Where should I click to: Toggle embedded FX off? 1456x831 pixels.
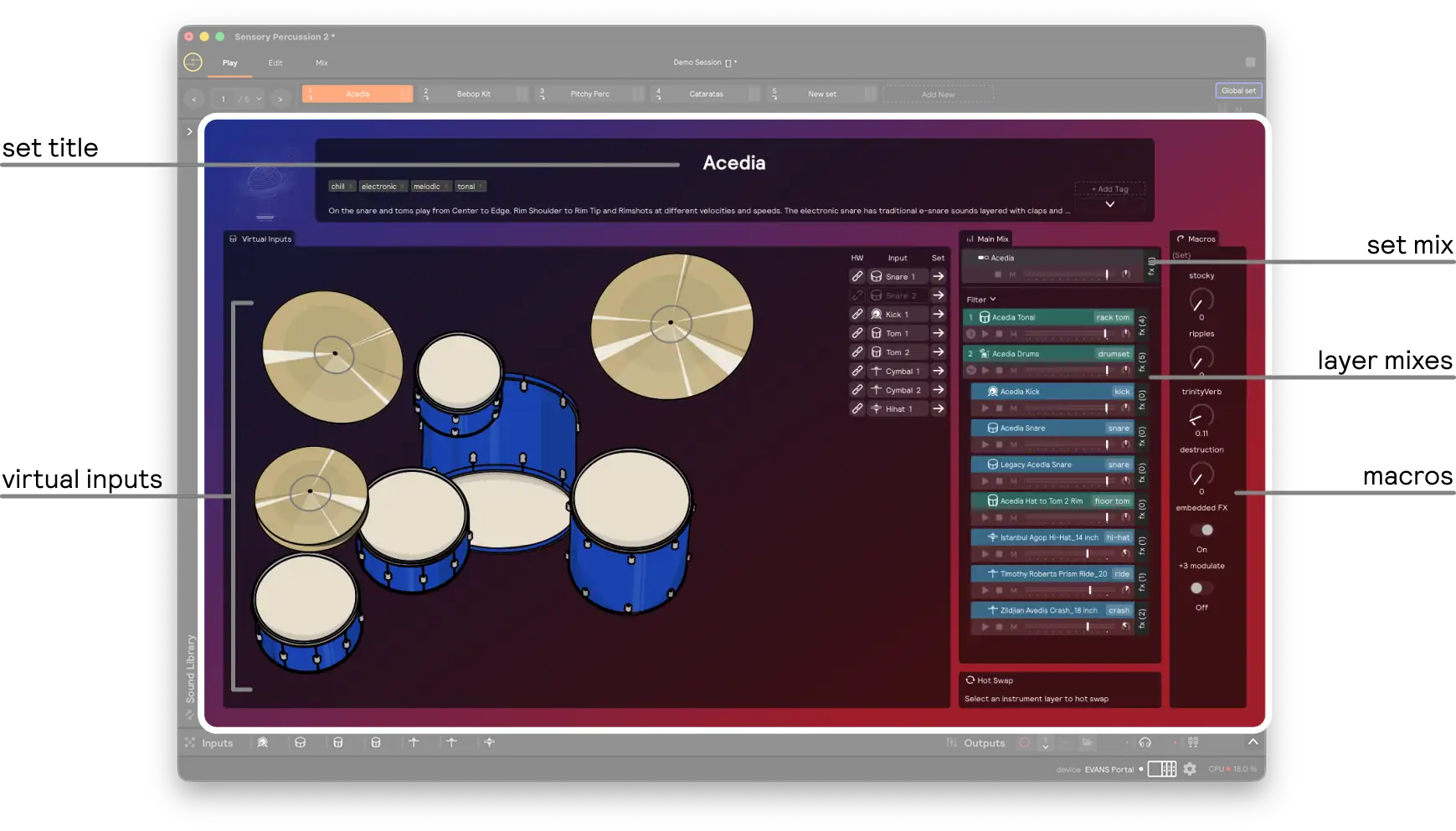coord(1200,529)
